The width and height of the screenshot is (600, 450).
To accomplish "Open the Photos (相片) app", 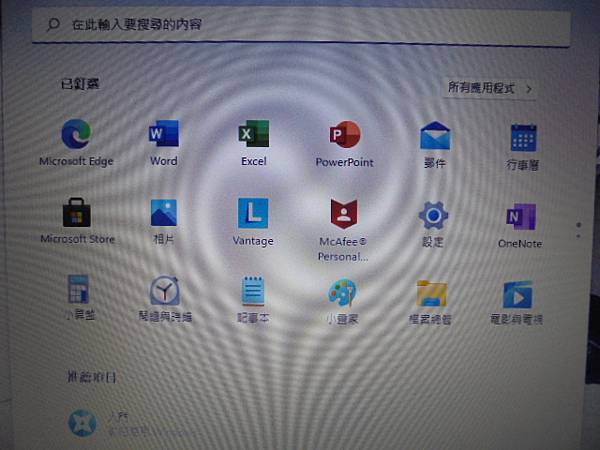I will click(164, 222).
